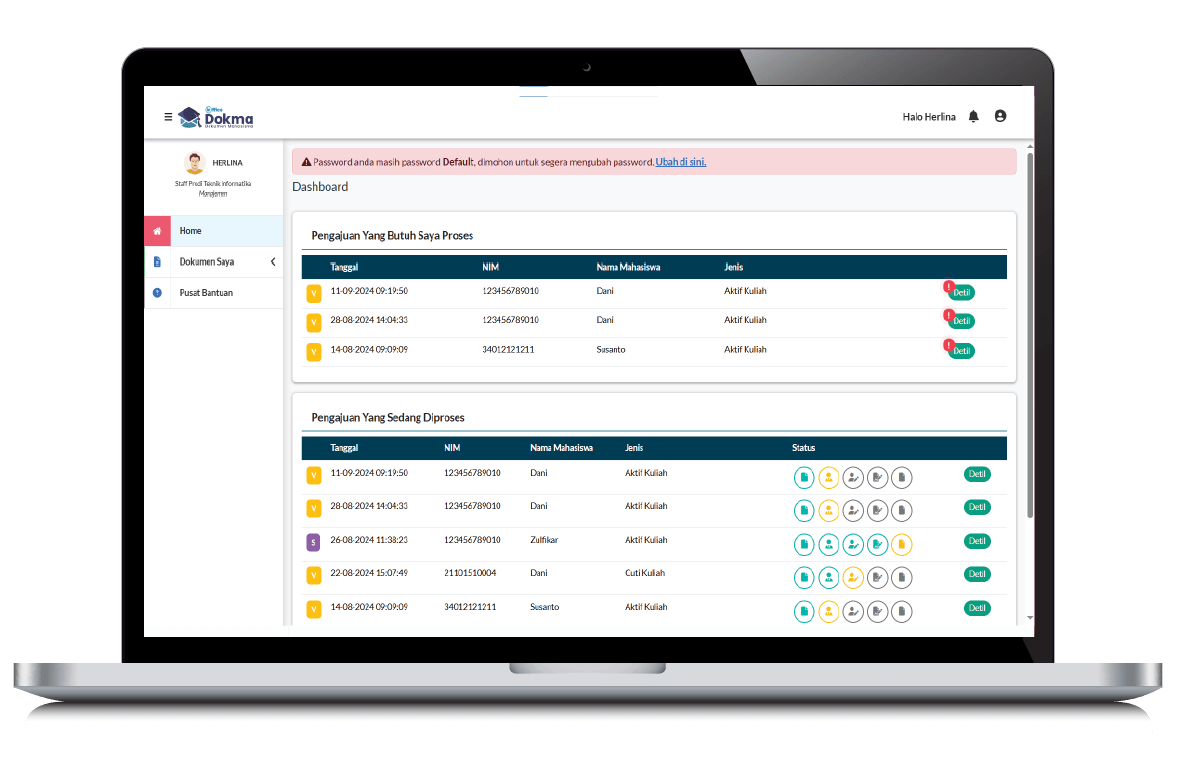This screenshot has width=1189, height=772.
Task: Click the yellow document status icon in Zulfikar row
Action: 901,544
